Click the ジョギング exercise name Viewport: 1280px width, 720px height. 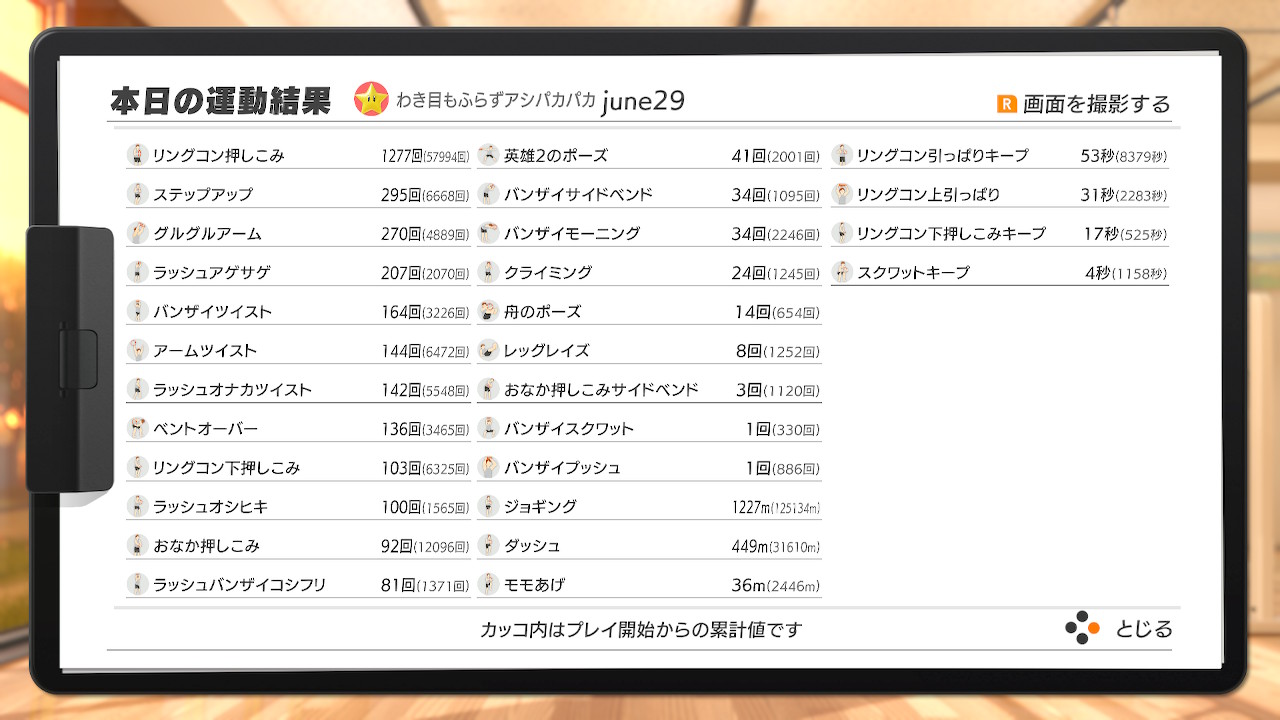540,507
